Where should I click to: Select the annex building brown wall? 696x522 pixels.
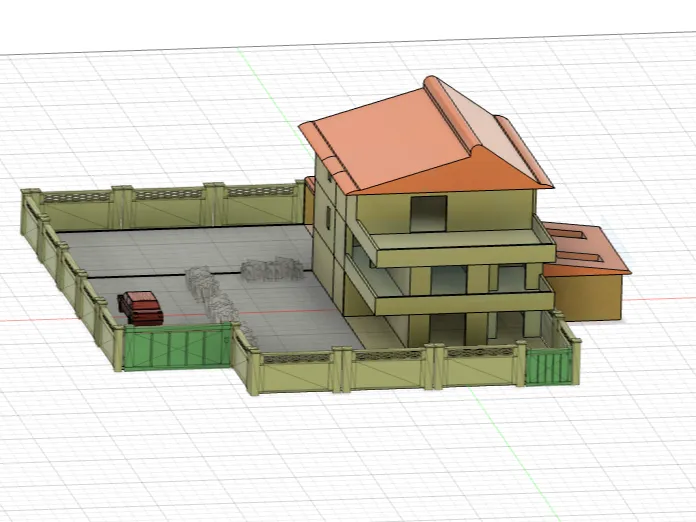tap(588, 296)
